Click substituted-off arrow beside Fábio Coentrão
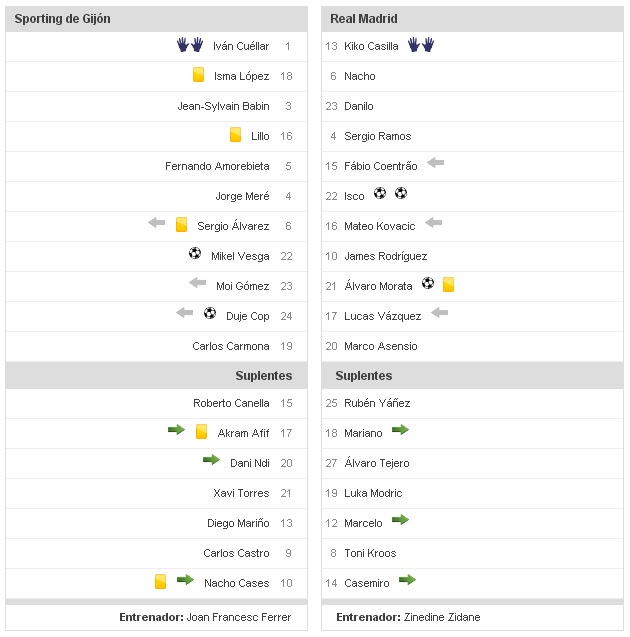Viewport: 630px width, 637px height. pyautogui.click(x=435, y=163)
